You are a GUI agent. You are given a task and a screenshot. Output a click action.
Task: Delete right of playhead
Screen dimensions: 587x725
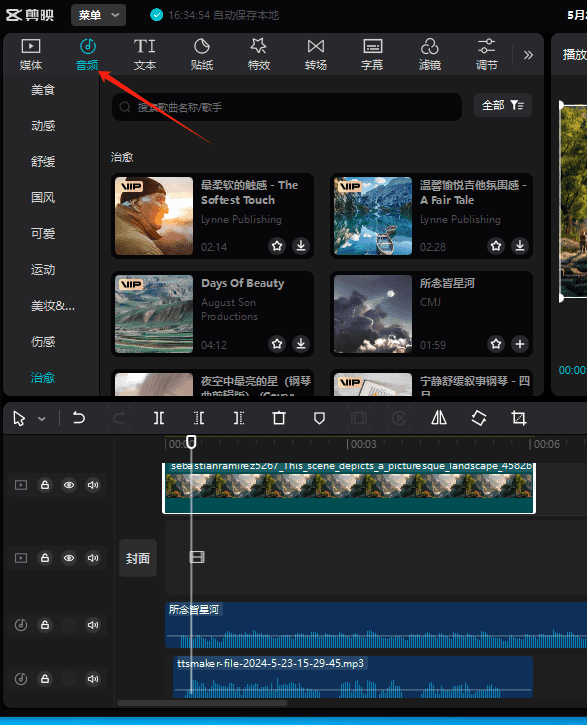click(x=239, y=418)
